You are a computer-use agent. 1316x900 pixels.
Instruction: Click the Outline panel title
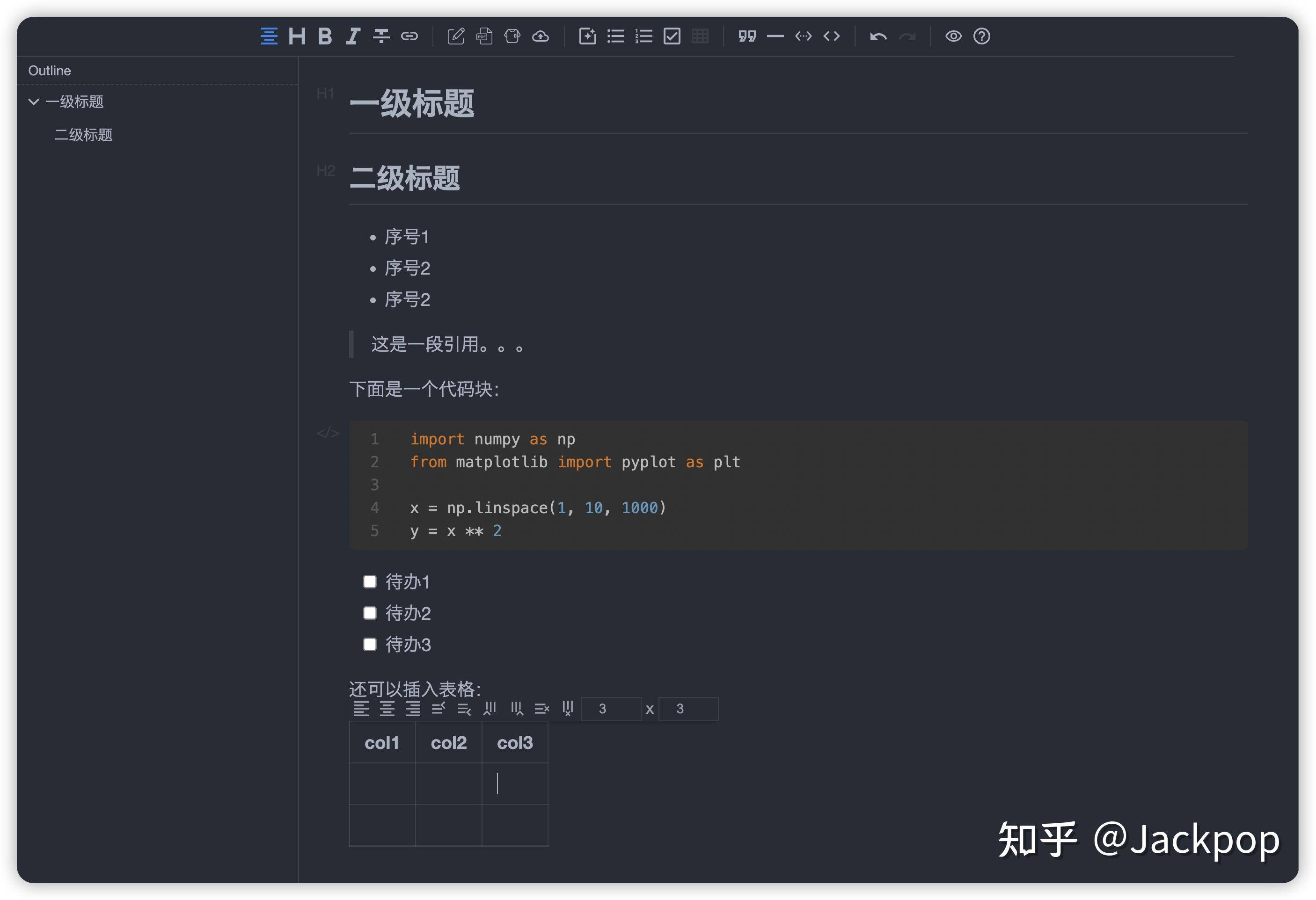tap(50, 71)
